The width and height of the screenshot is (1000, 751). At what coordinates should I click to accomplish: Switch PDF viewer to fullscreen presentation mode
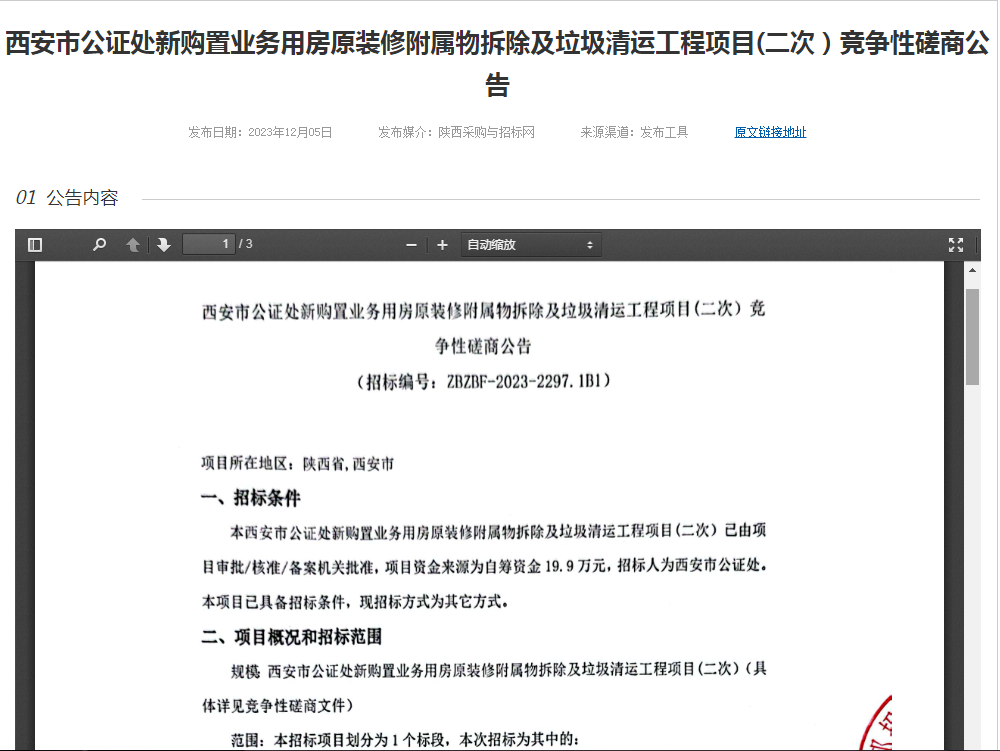point(955,245)
